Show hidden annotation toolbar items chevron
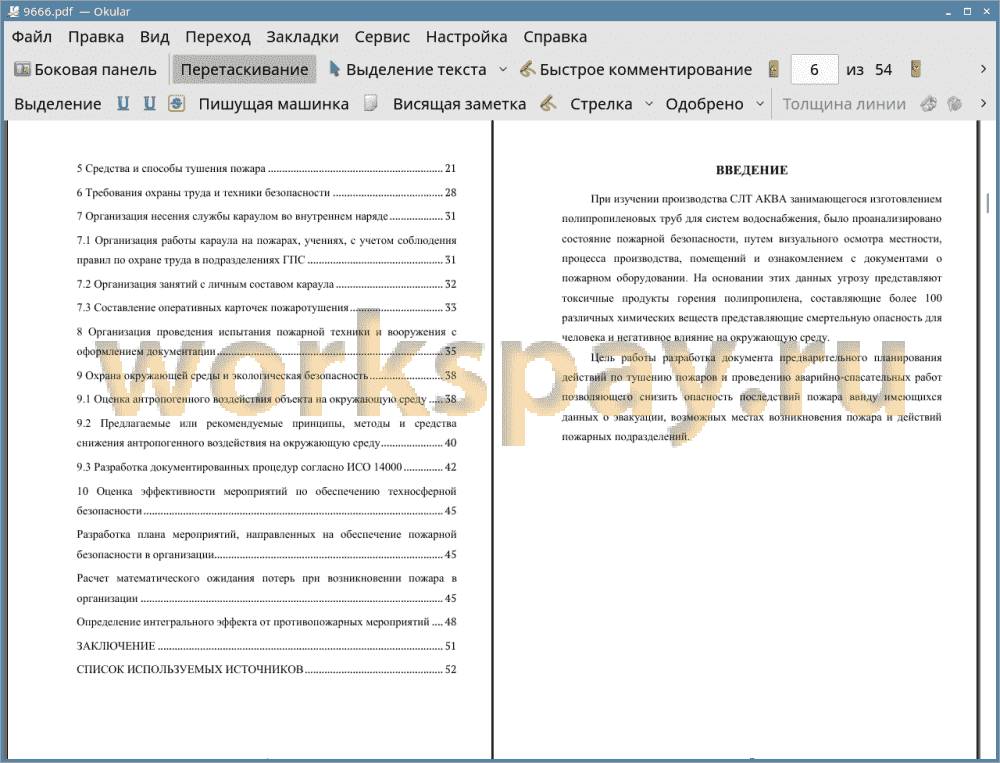The width and height of the screenshot is (1000, 763). [x=983, y=103]
